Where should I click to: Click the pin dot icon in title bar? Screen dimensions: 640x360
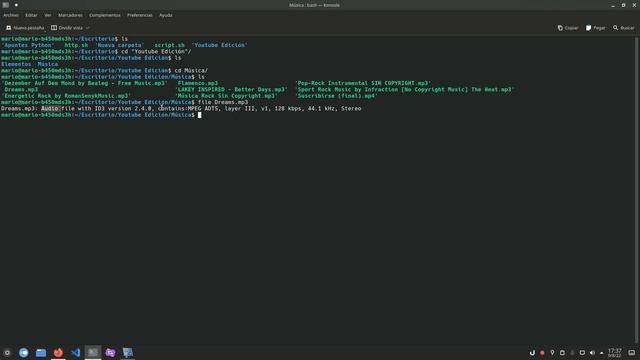coord(16,5)
